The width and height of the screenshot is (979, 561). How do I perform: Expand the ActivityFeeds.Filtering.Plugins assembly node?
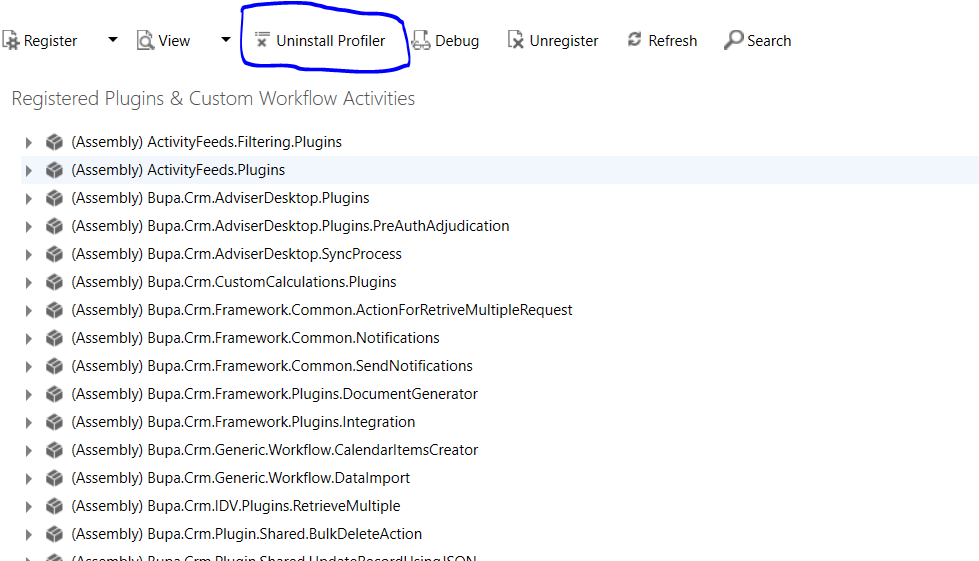click(x=28, y=143)
